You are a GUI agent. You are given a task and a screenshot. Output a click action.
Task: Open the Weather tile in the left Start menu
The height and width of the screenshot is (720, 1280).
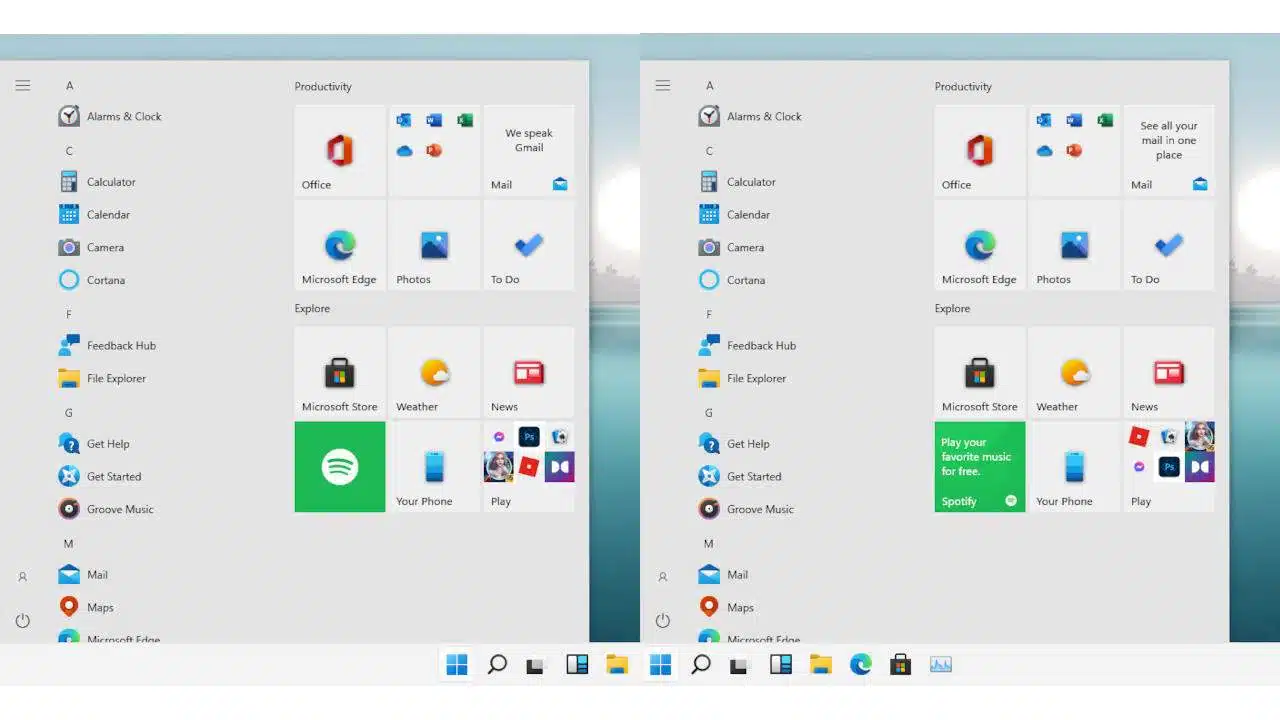[434, 372]
